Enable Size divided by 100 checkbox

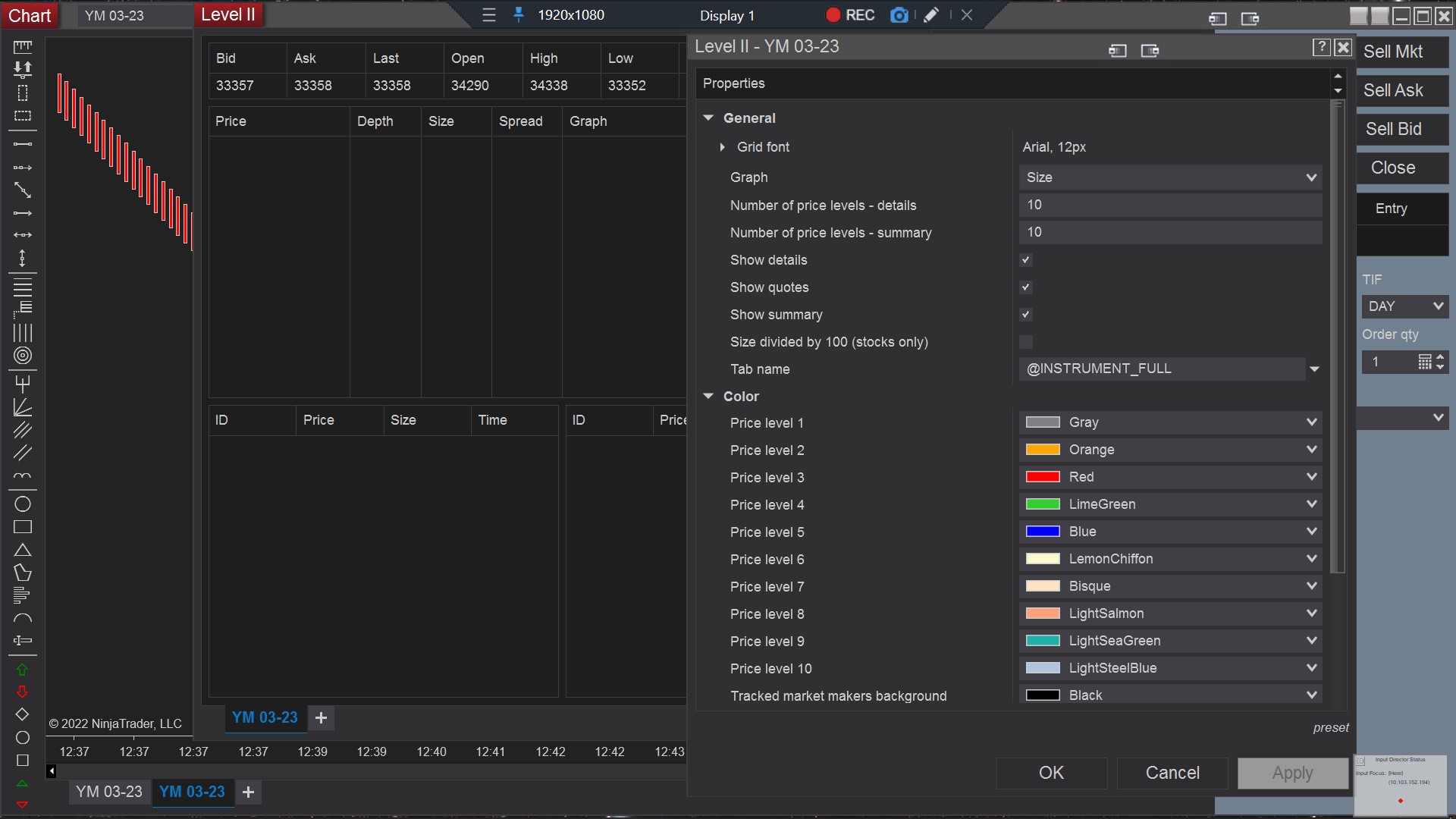point(1026,342)
